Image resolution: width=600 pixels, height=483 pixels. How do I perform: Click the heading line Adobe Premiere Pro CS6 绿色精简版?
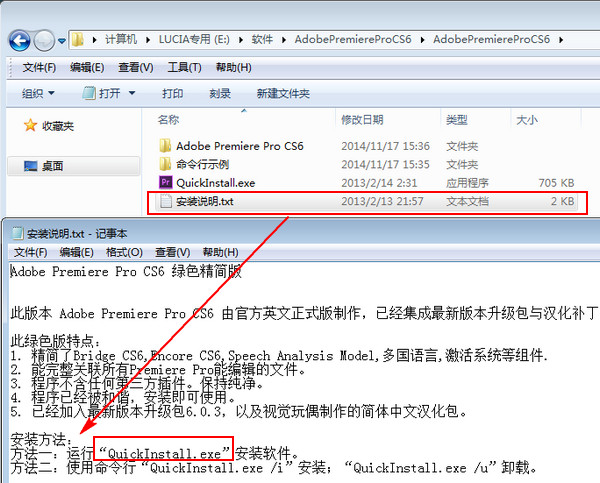point(126,271)
